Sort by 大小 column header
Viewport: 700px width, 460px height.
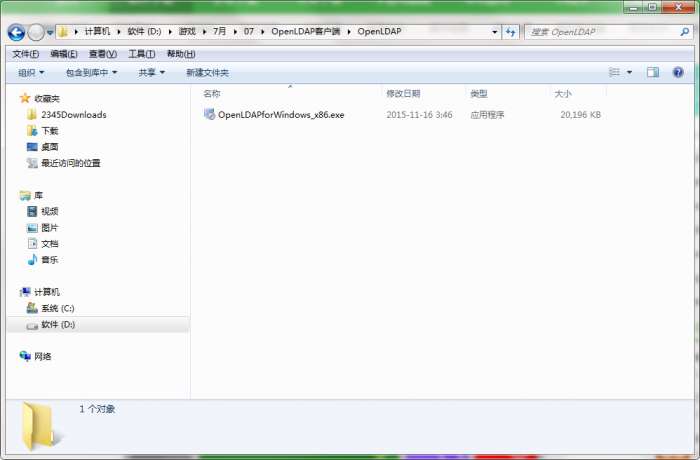pos(562,94)
